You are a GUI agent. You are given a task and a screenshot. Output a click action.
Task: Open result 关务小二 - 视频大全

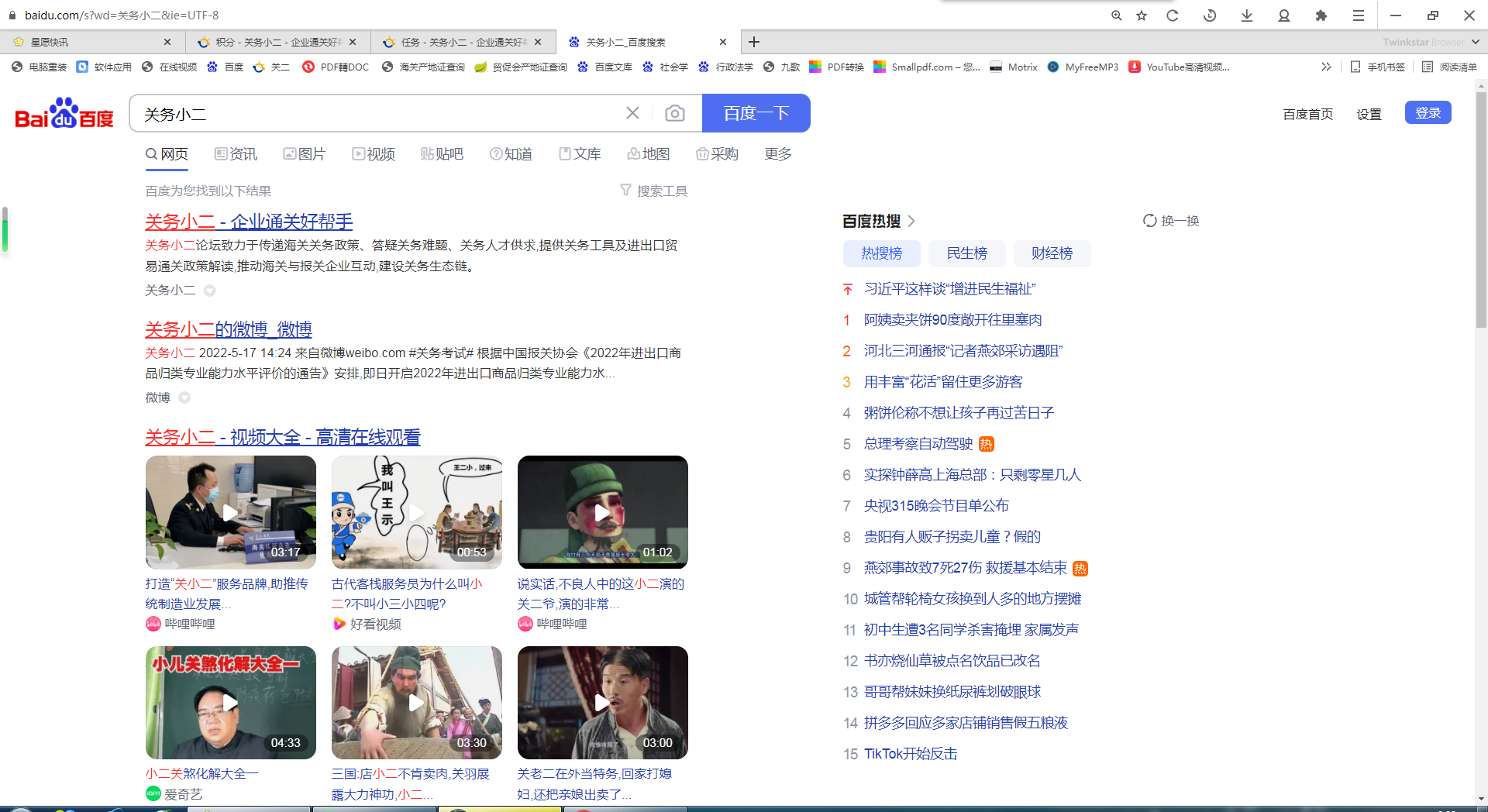click(283, 437)
